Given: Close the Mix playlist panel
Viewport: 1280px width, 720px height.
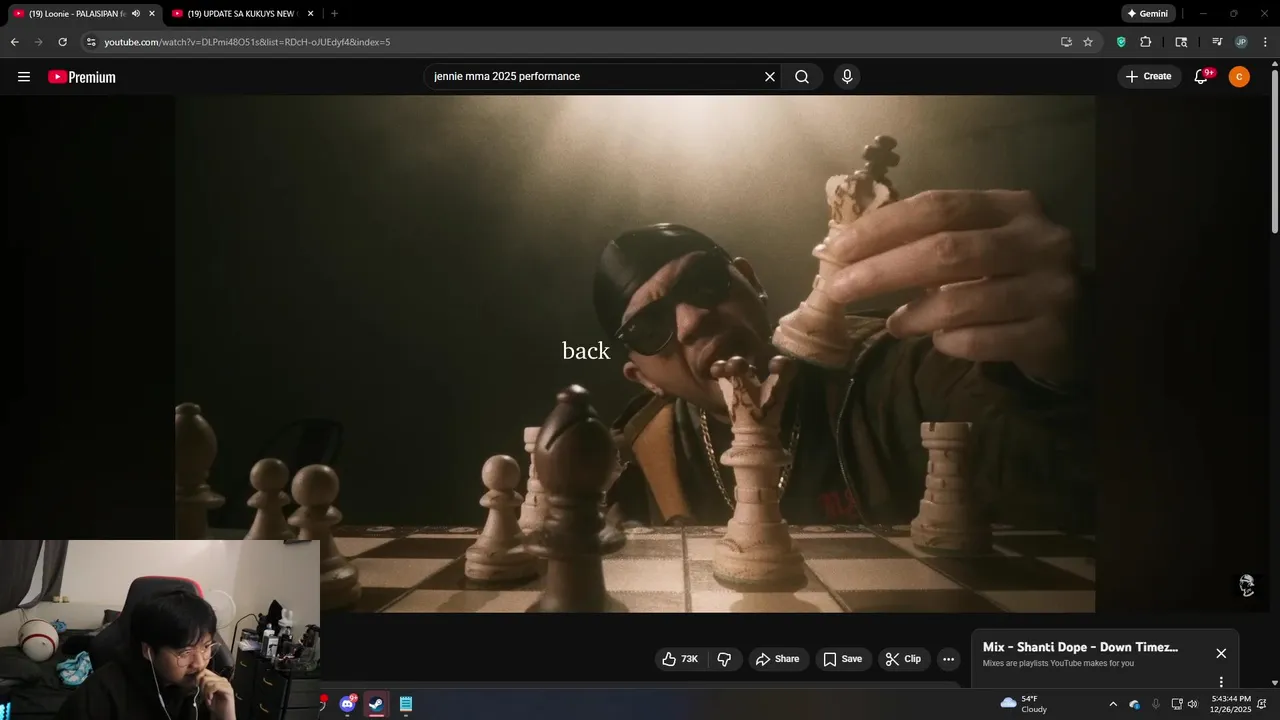Looking at the screenshot, I should 1221,653.
